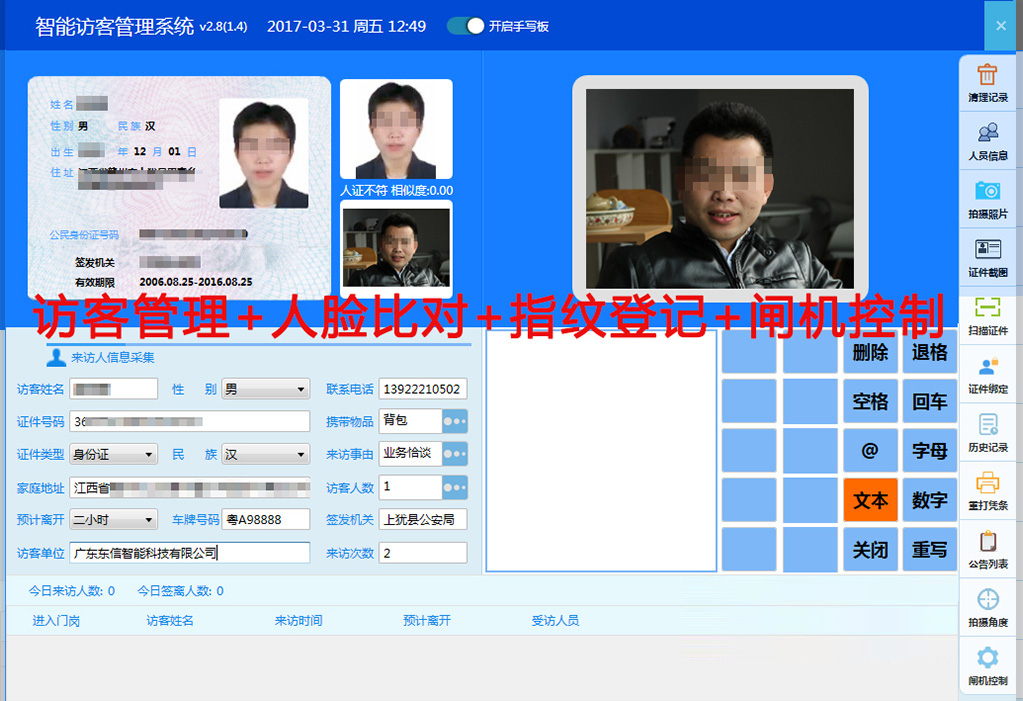Change the 预计离开 dropdown from 二小时
The image size is (1023, 701).
113,519
